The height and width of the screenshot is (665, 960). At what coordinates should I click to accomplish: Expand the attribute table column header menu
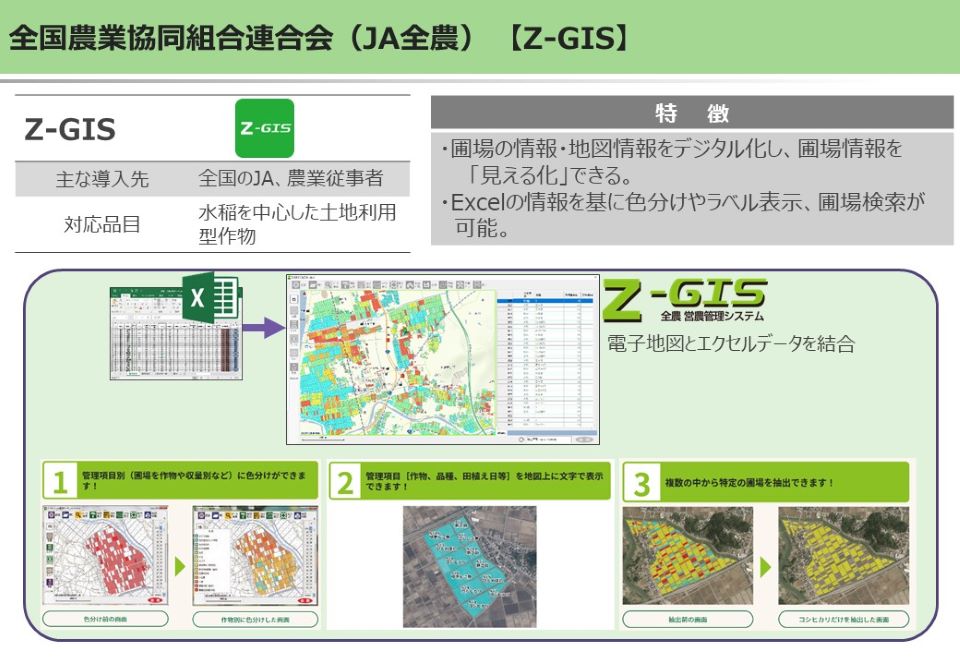(528, 293)
